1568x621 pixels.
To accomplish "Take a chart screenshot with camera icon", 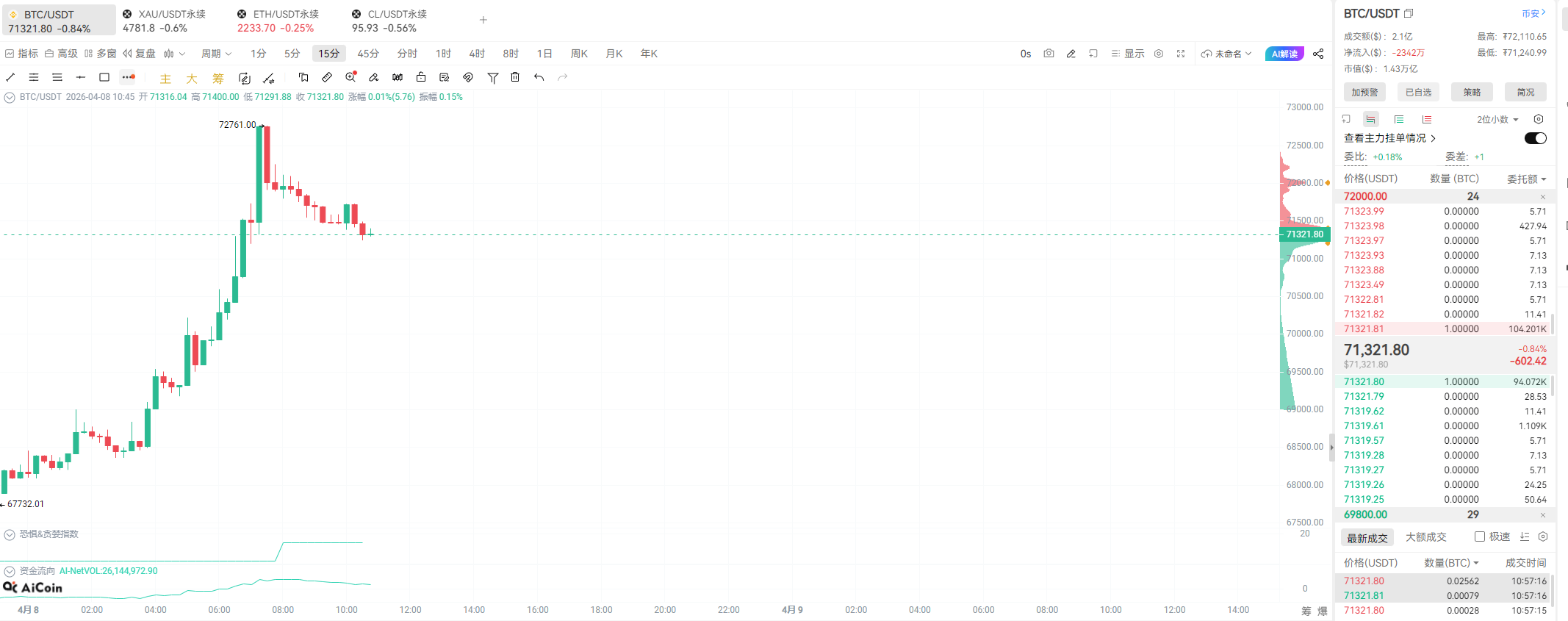I will 1049,54.
